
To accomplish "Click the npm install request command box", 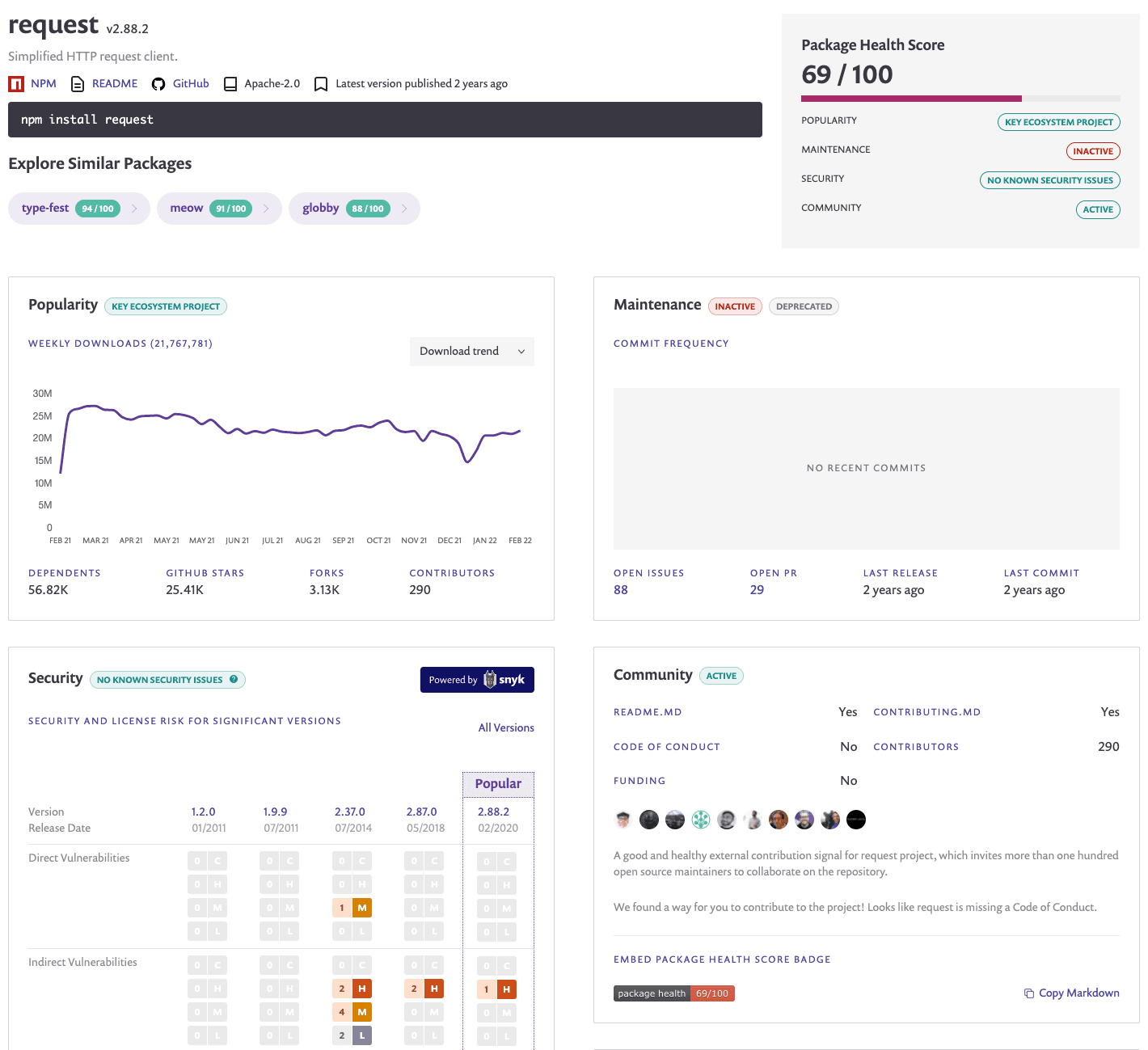I will (385, 120).
